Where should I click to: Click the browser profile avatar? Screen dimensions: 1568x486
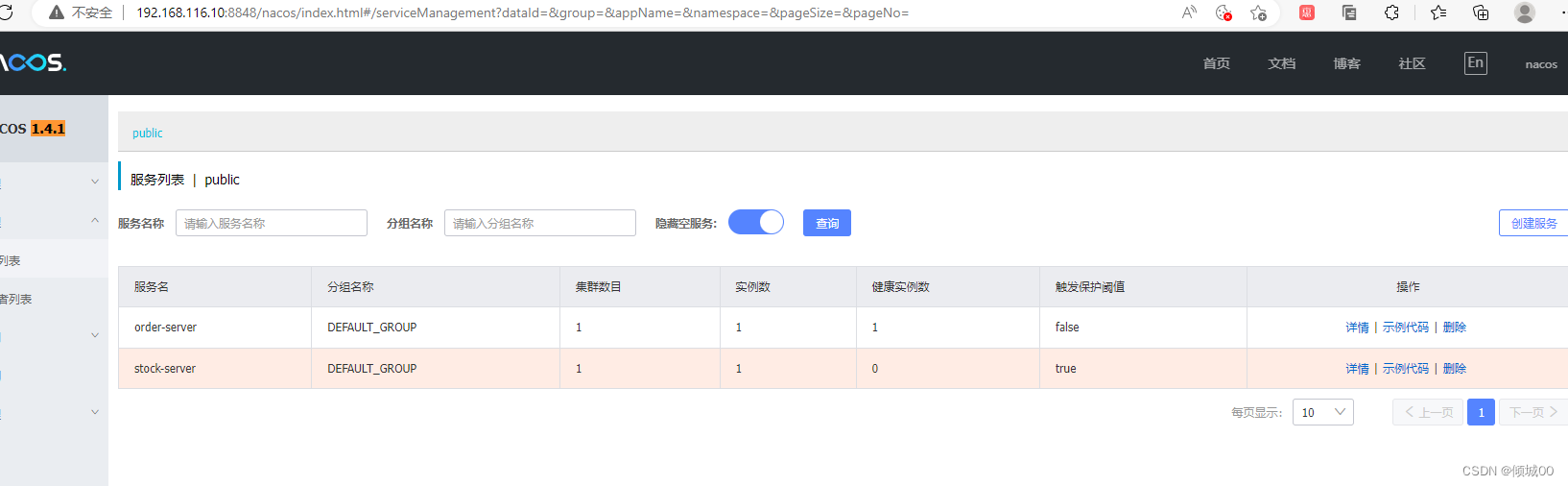tap(1525, 12)
